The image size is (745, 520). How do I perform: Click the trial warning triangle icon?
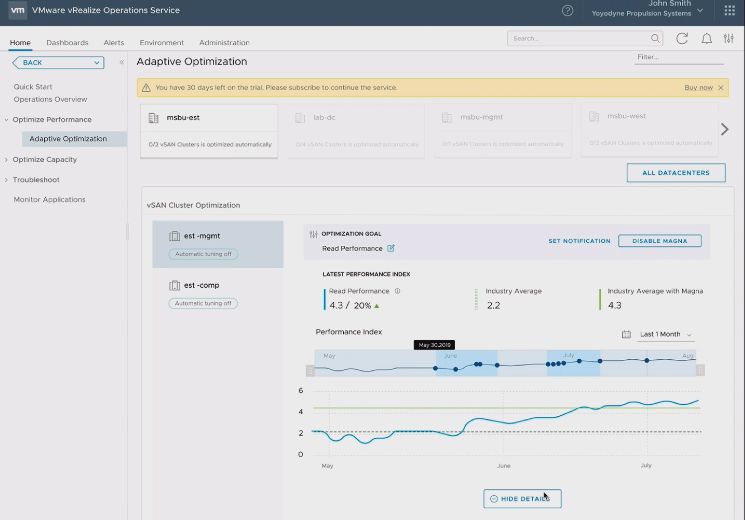(x=146, y=88)
